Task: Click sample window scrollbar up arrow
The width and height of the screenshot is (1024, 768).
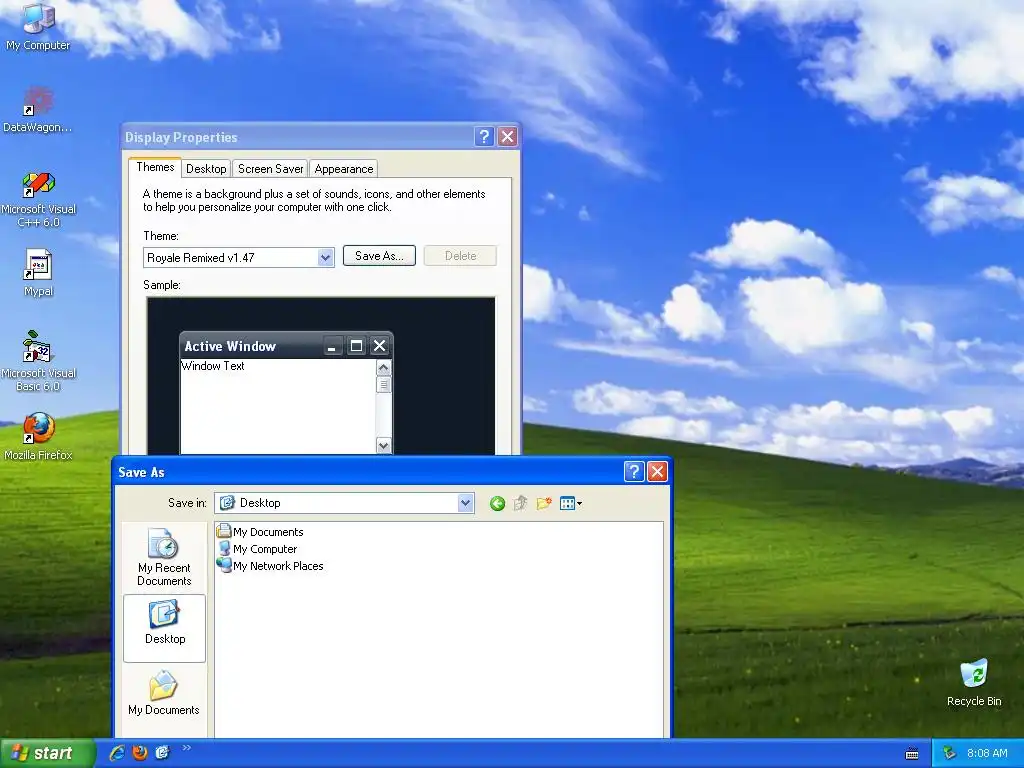Action: click(x=383, y=368)
